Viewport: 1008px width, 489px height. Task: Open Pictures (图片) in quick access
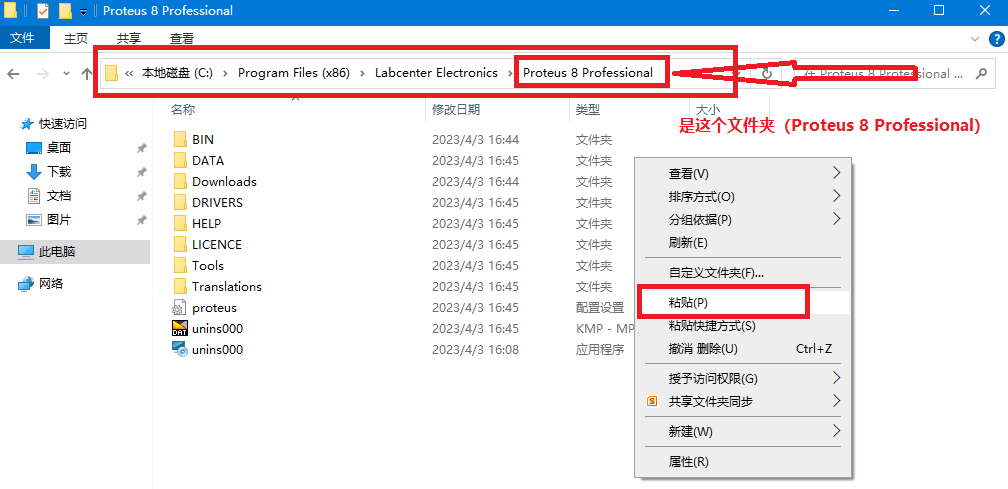[x=58, y=220]
